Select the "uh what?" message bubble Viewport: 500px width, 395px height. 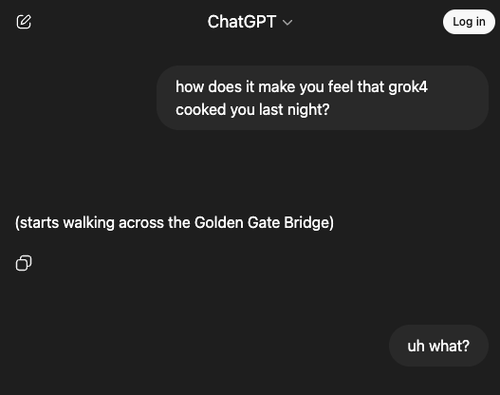tap(439, 346)
